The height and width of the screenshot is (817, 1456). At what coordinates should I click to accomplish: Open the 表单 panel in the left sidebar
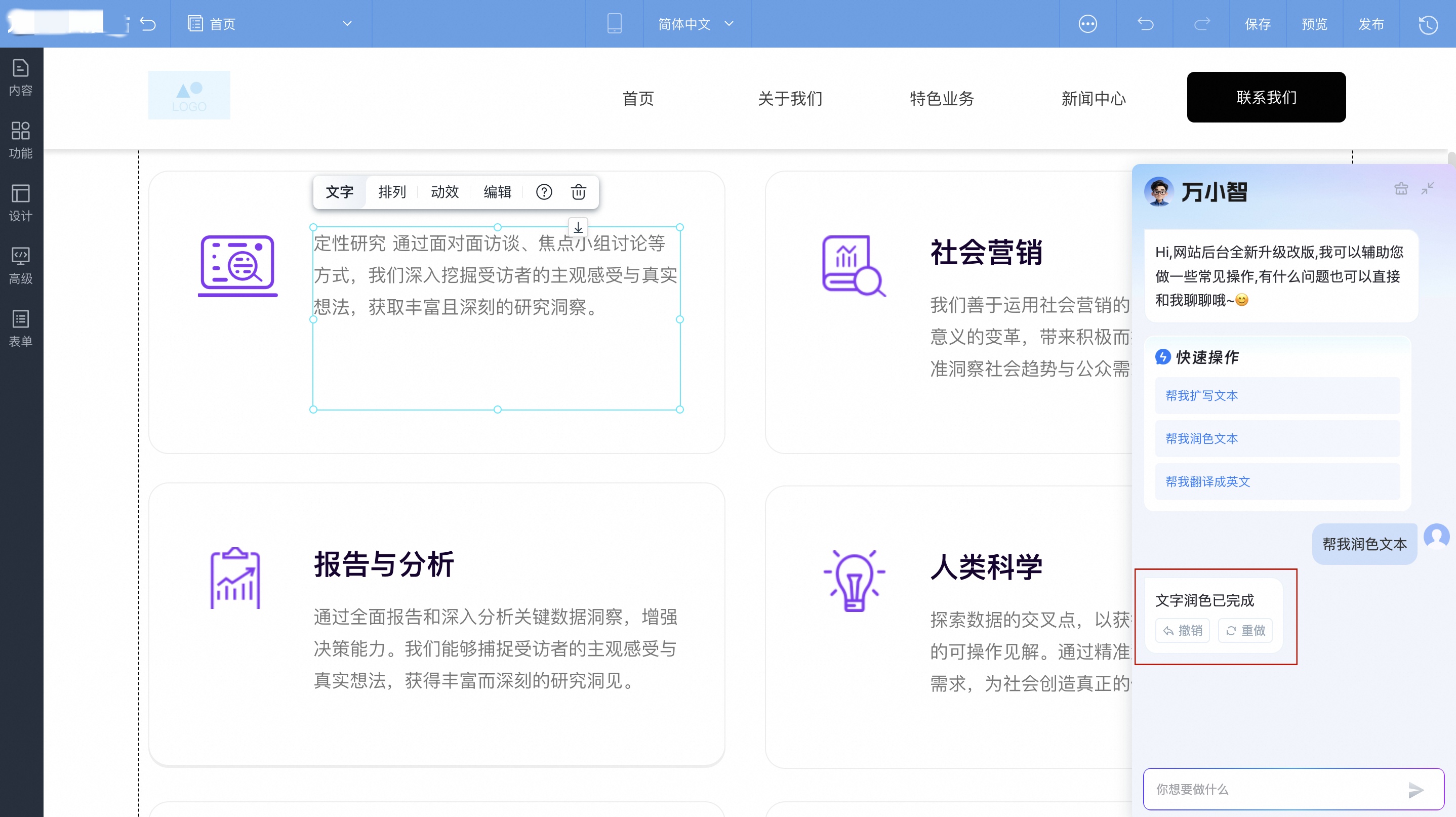(21, 328)
